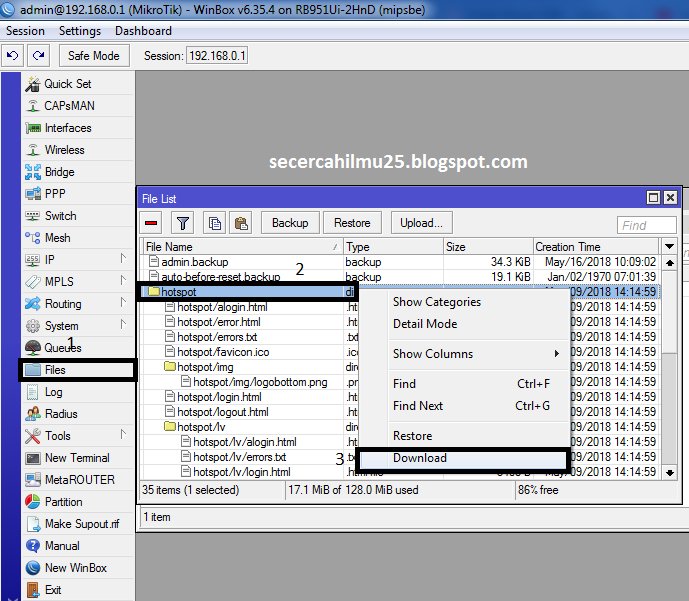This screenshot has height=601, width=689.
Task: Open the MetaROUTER menu
Action: pyautogui.click(x=78, y=480)
